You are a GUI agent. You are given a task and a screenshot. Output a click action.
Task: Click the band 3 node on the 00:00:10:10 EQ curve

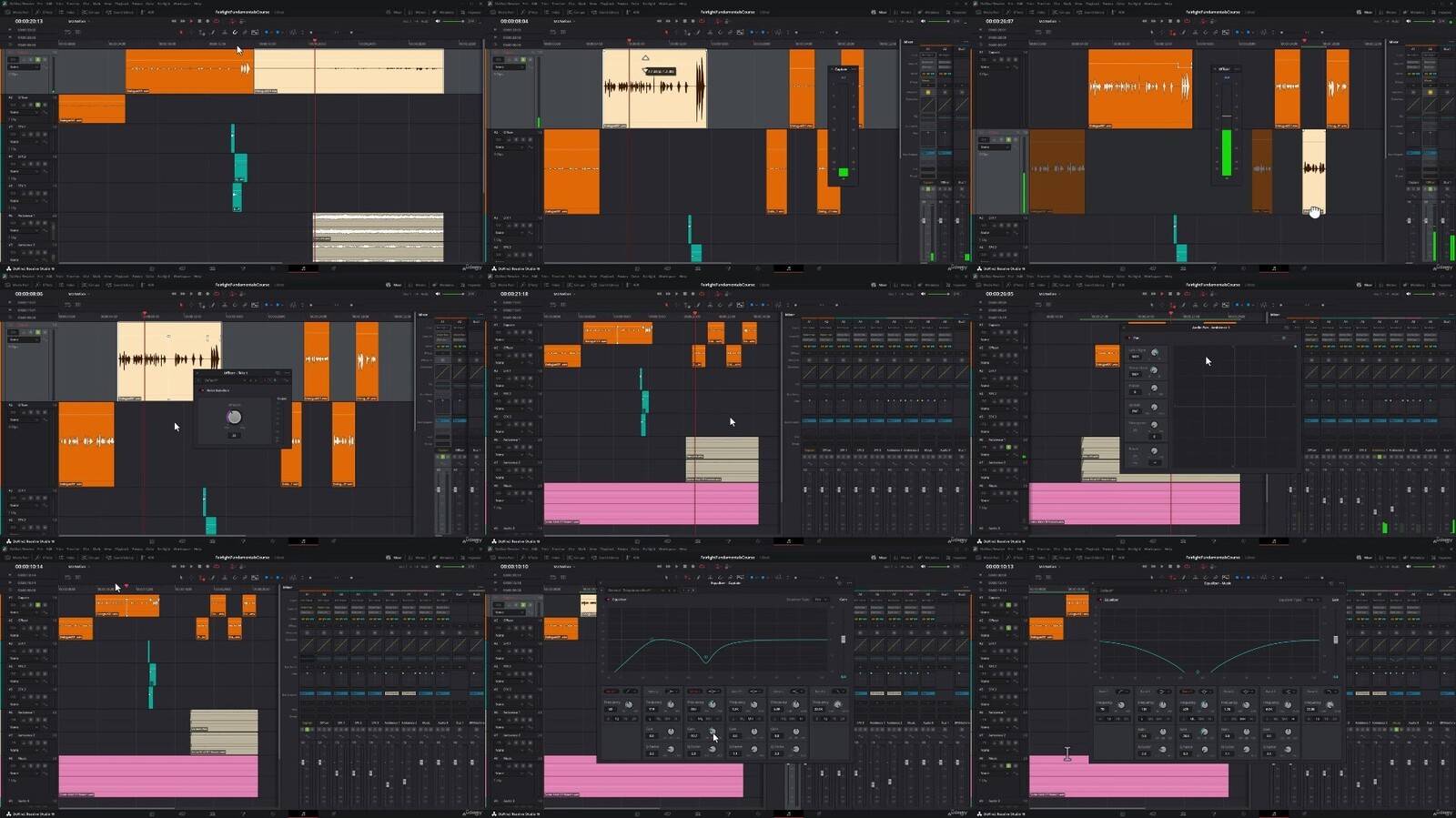(x=706, y=657)
